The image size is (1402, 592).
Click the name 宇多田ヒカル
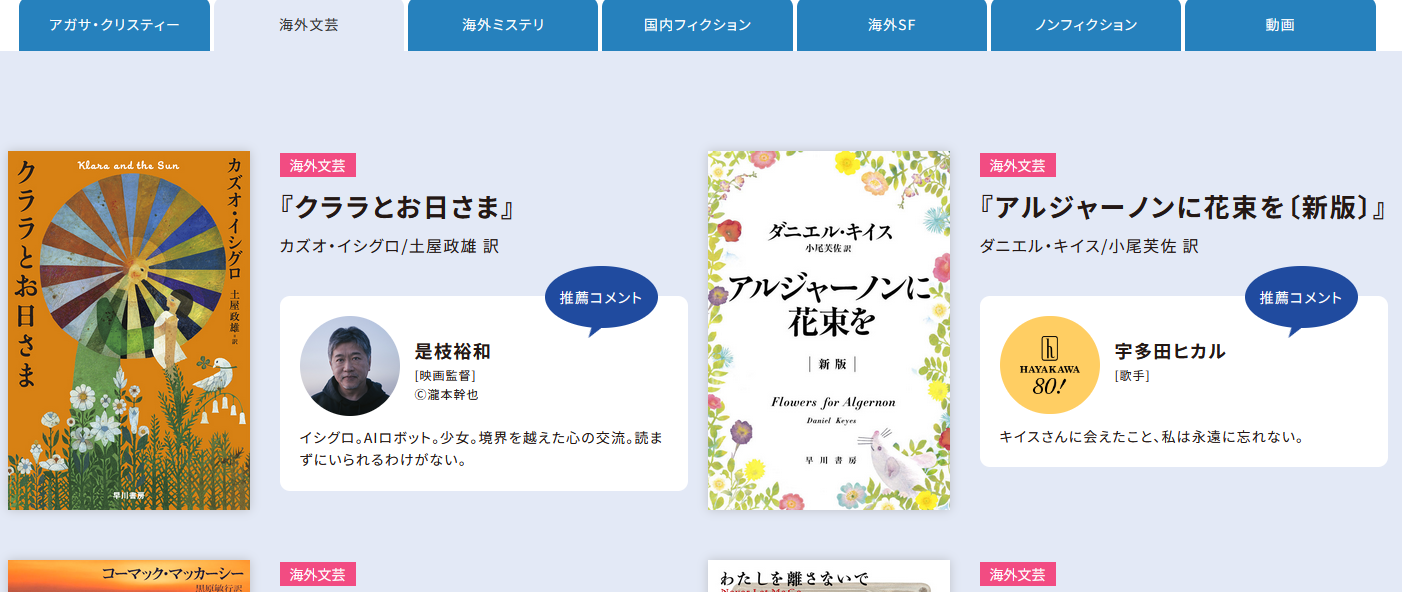click(1170, 352)
